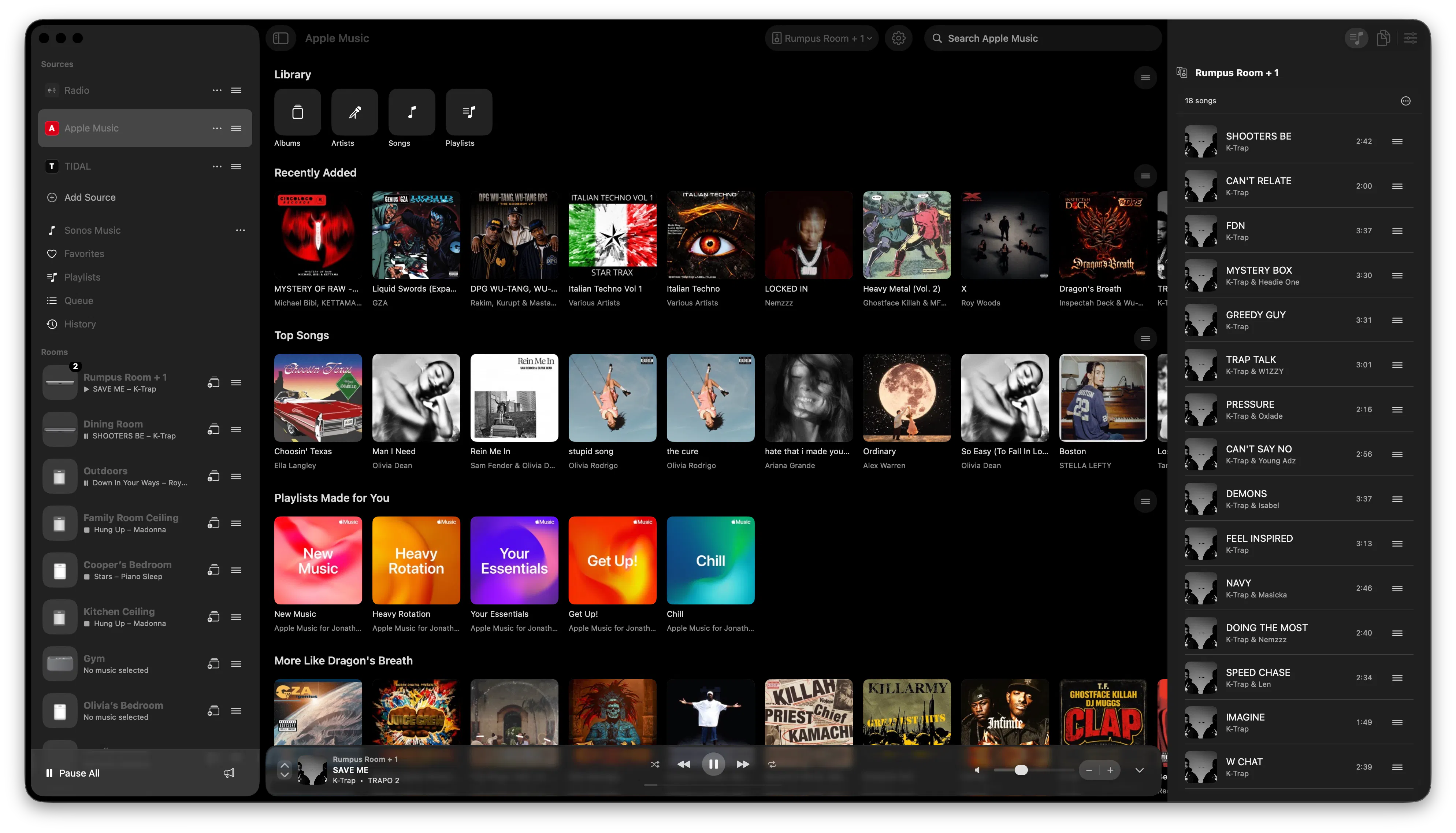Toggle repeat in the player bar
The image size is (1456, 833).
point(772,764)
